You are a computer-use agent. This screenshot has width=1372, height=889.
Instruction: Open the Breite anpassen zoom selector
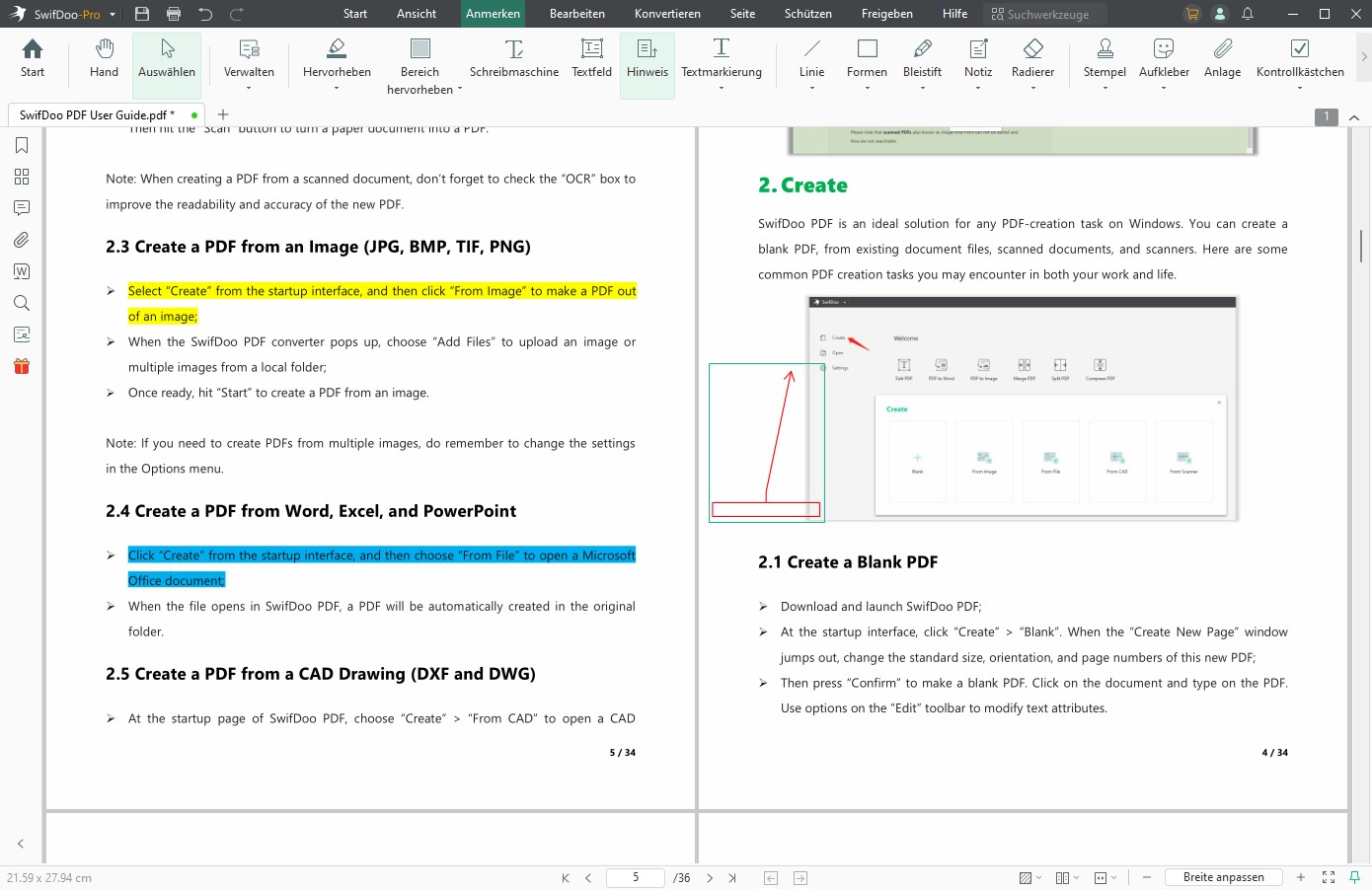click(x=1224, y=877)
